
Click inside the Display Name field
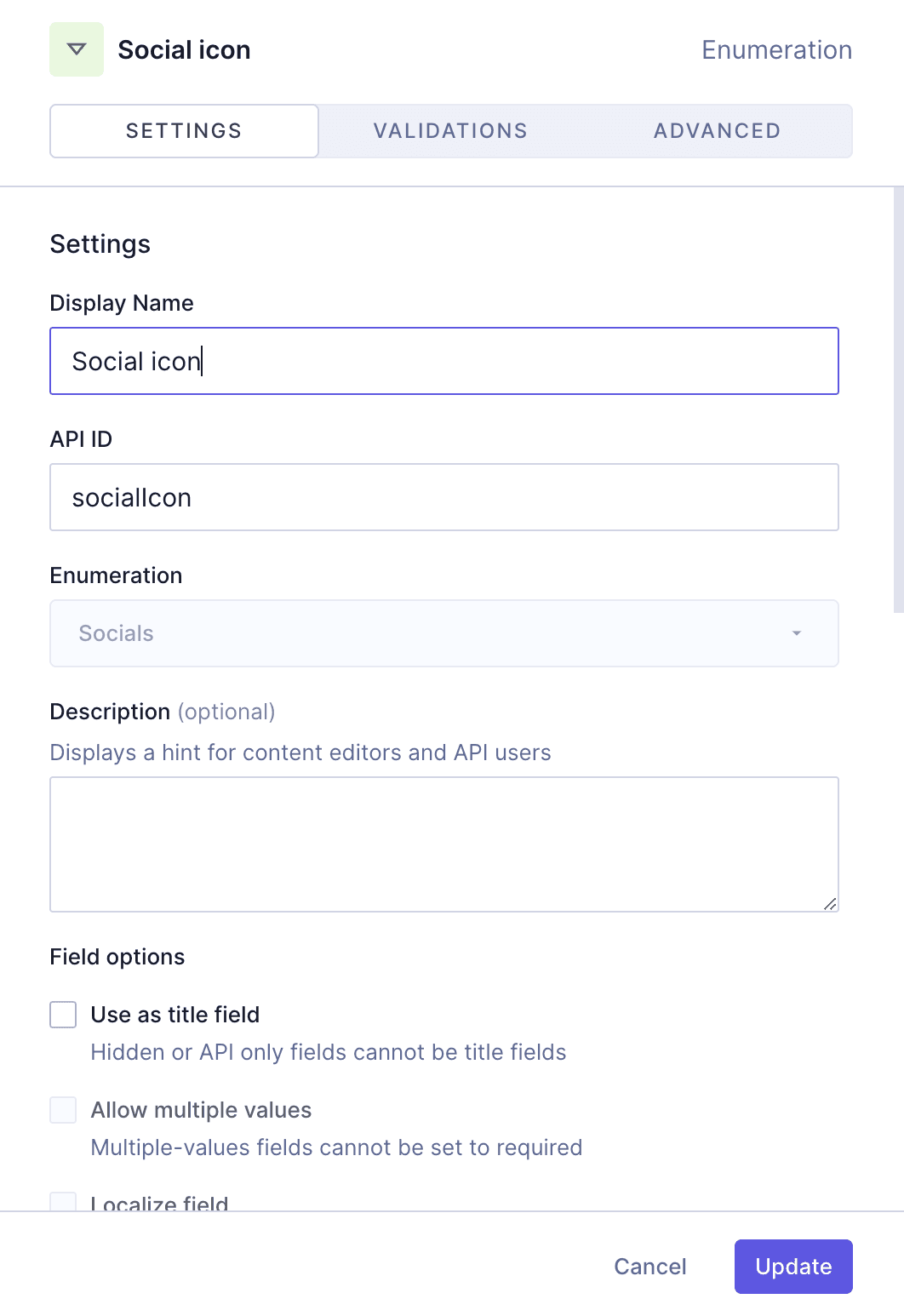444,361
